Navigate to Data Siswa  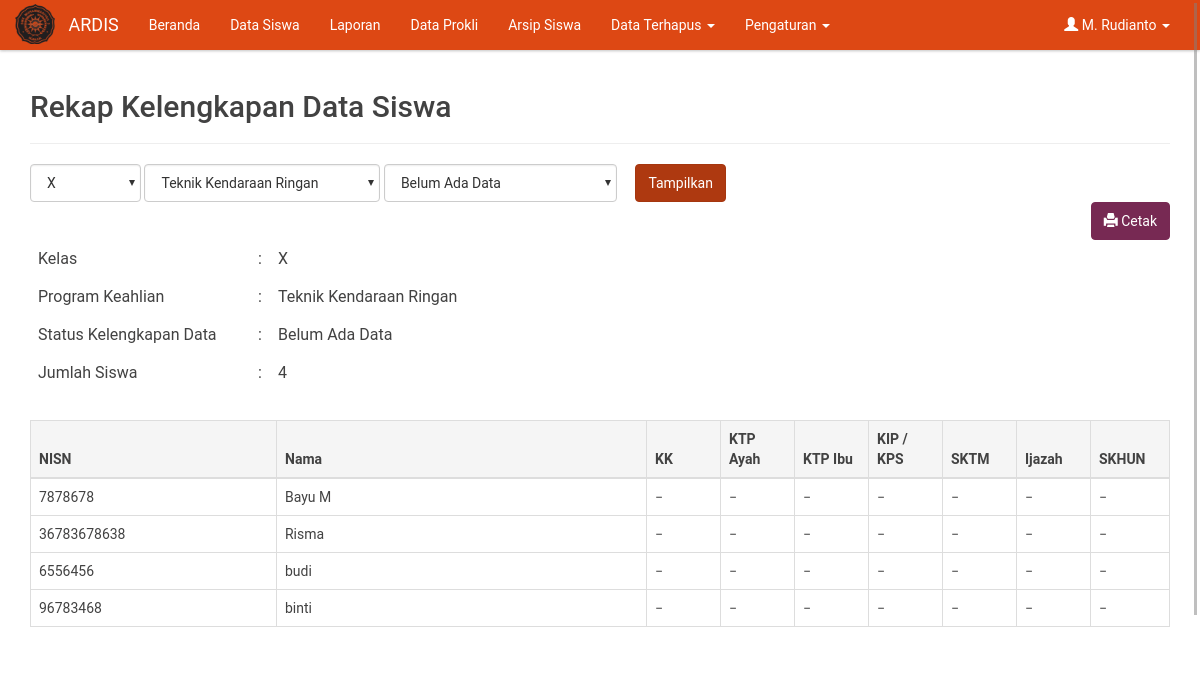[x=264, y=25]
